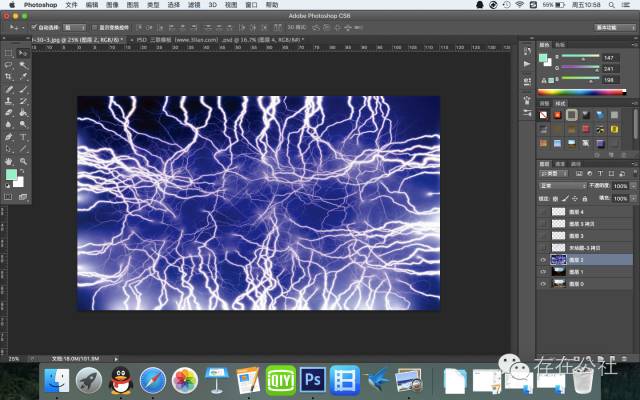Hide layer 图层 0 via eye icon
640x400 pixels.
click(x=544, y=283)
